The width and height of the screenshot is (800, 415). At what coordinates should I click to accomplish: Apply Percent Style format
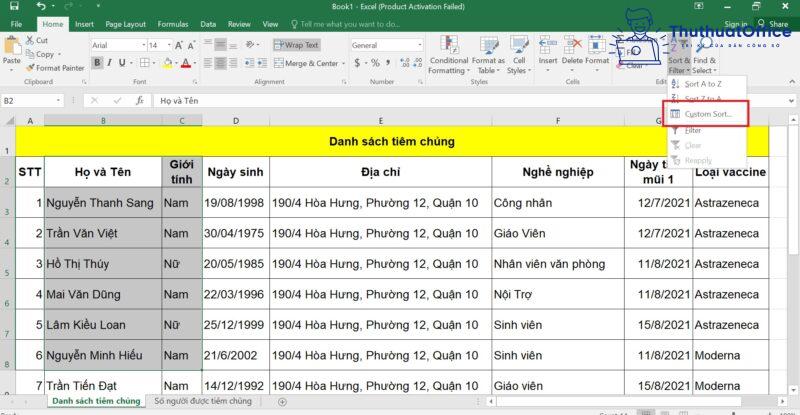[376, 63]
